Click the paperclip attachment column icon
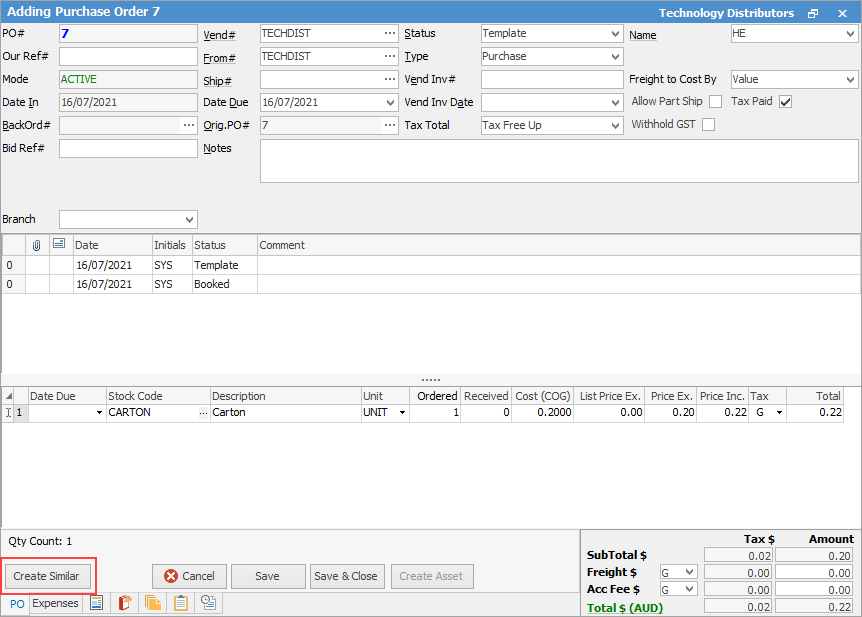Image resolution: width=862 pixels, height=617 pixels. coord(37,245)
